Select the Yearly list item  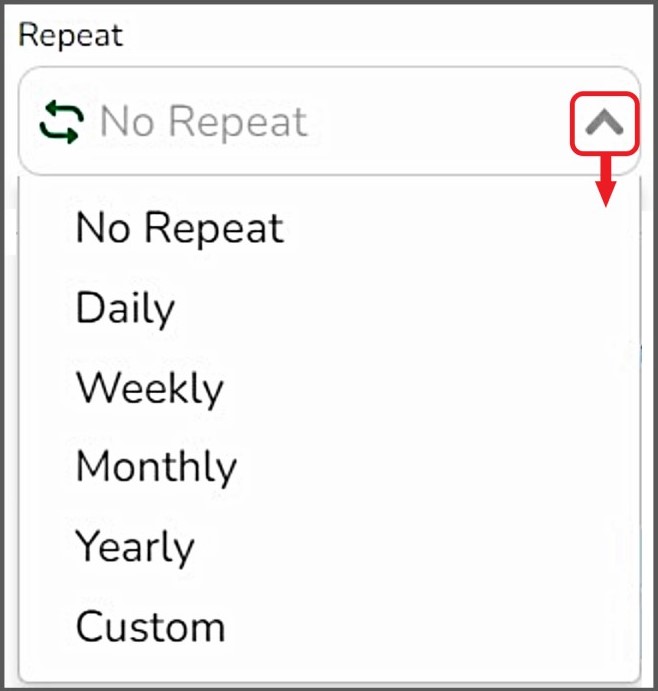(x=135, y=547)
